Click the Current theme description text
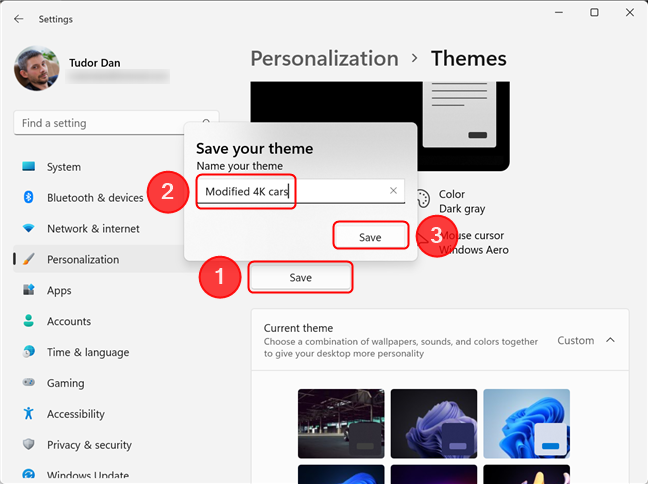Image resolution: width=648 pixels, height=484 pixels. point(401,348)
